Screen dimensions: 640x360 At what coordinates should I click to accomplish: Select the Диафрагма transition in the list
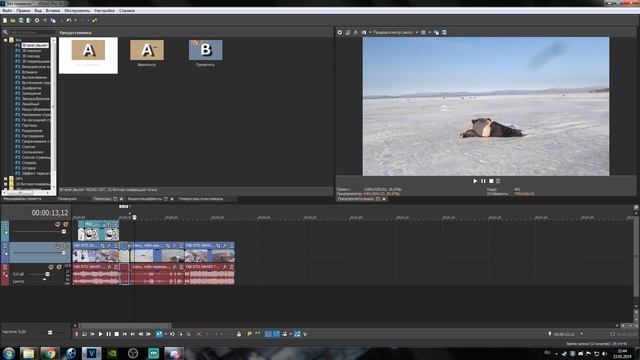tap(31, 88)
